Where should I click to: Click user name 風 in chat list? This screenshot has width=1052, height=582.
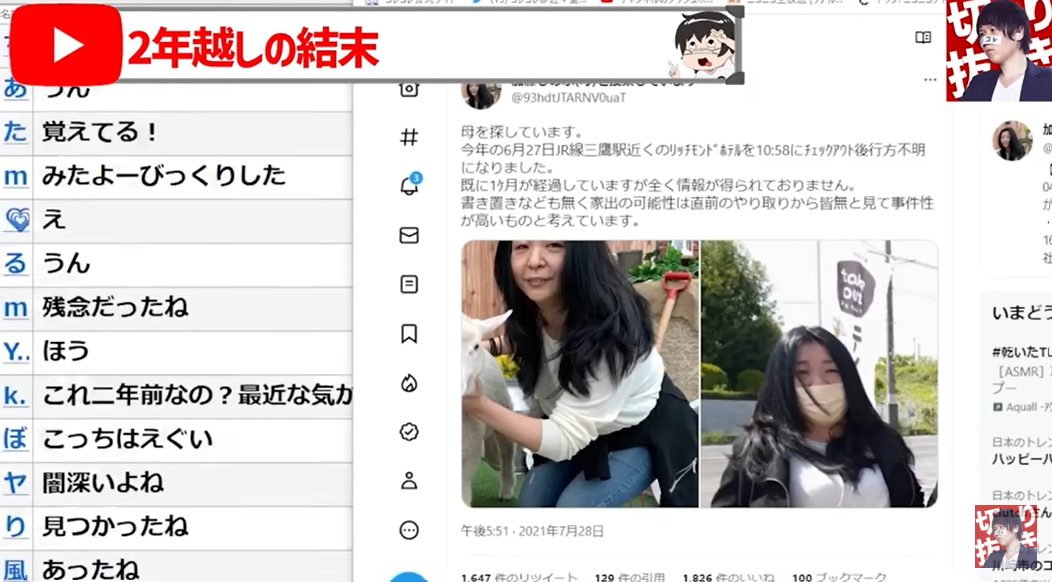15,571
